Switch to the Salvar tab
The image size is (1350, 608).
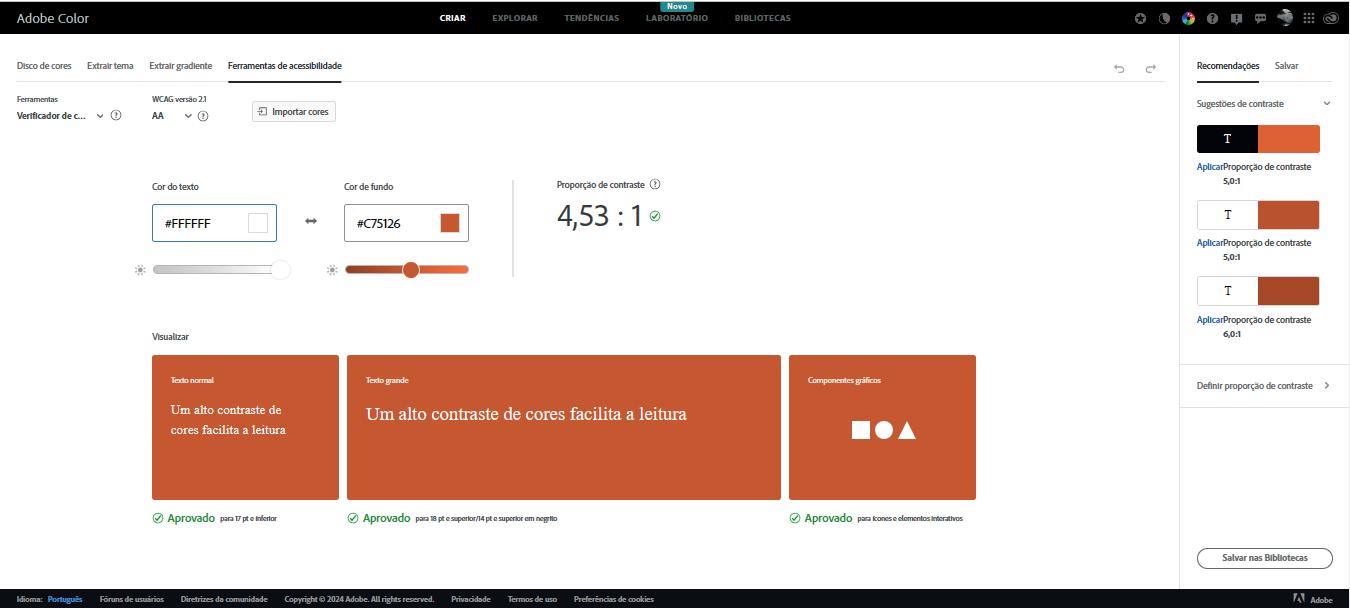(x=1287, y=65)
